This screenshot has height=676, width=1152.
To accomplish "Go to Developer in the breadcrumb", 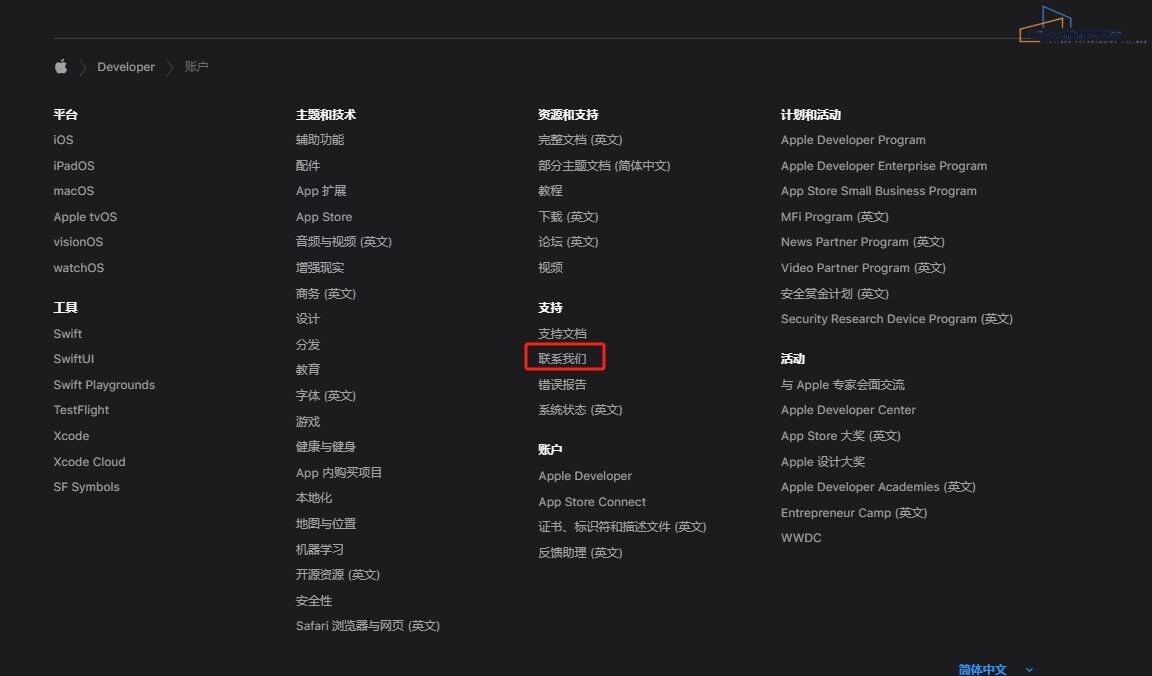I will 126,67.
